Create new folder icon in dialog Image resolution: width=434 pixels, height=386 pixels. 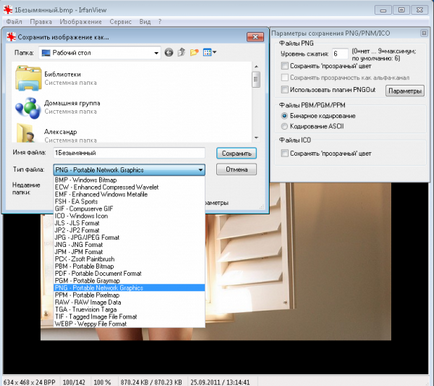point(194,52)
